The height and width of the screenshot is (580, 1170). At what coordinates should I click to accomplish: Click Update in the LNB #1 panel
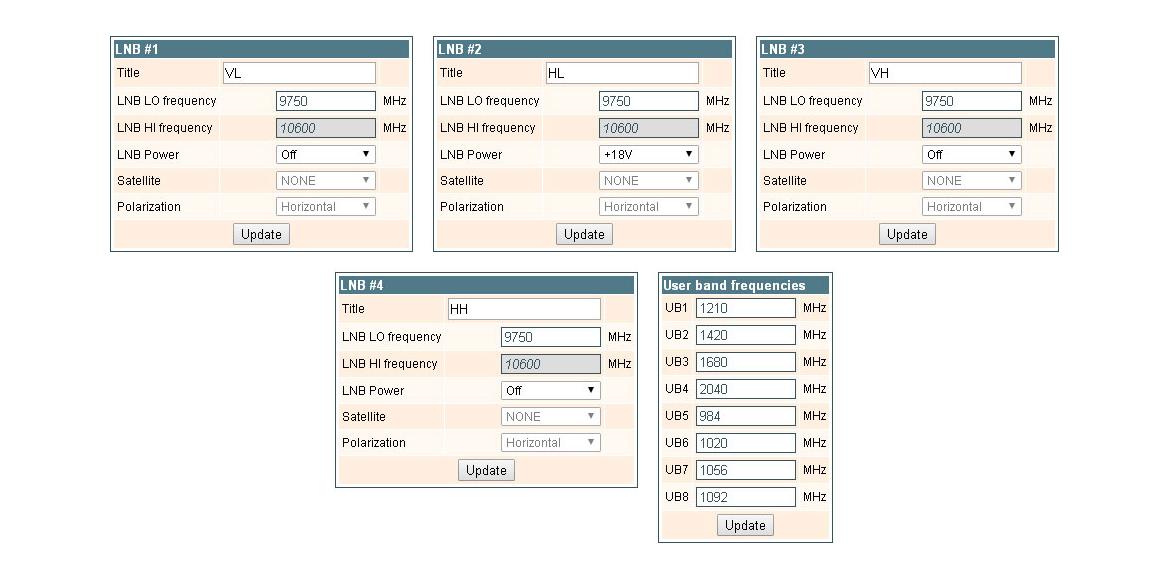pos(261,234)
